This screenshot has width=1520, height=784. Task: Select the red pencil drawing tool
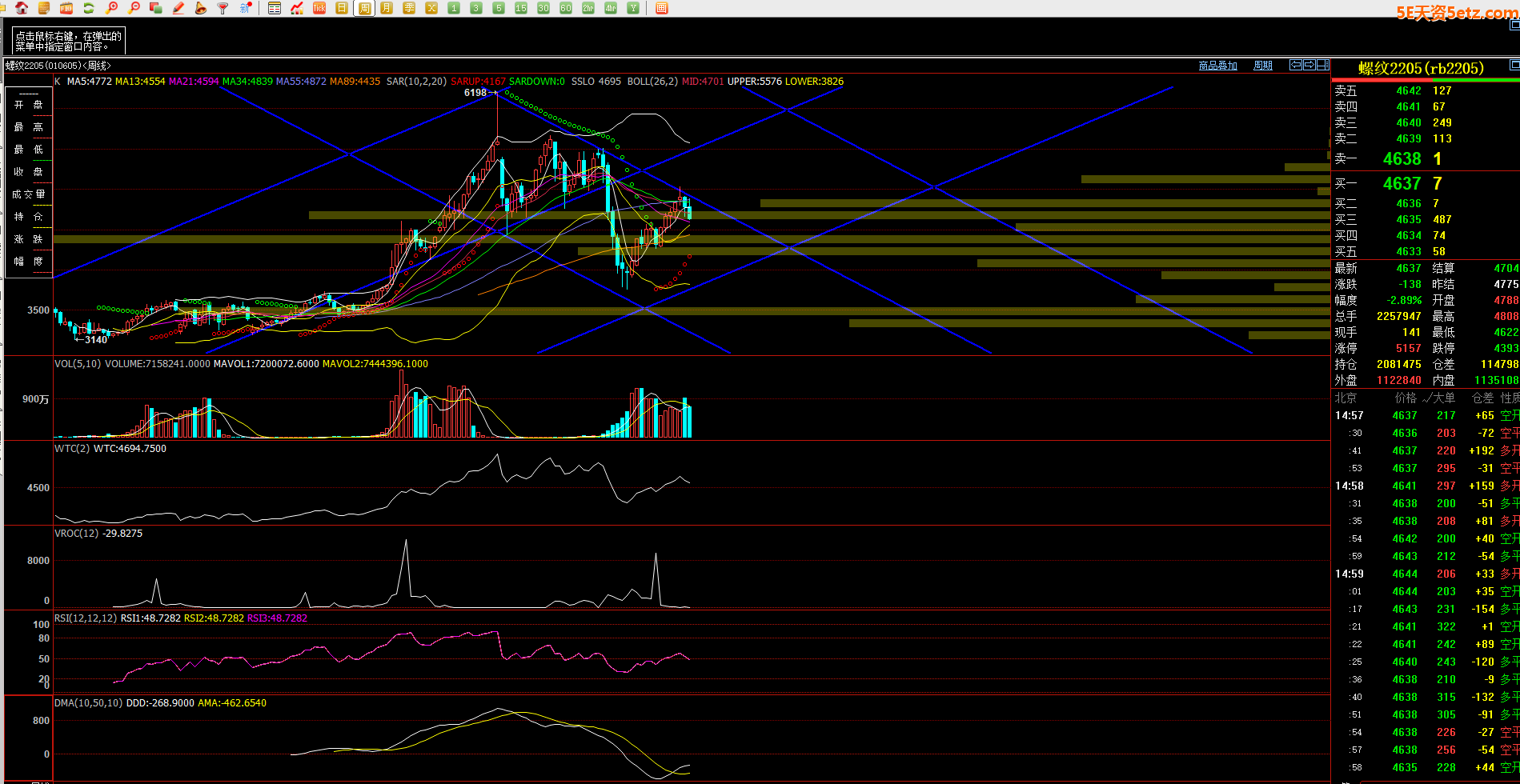(178, 8)
